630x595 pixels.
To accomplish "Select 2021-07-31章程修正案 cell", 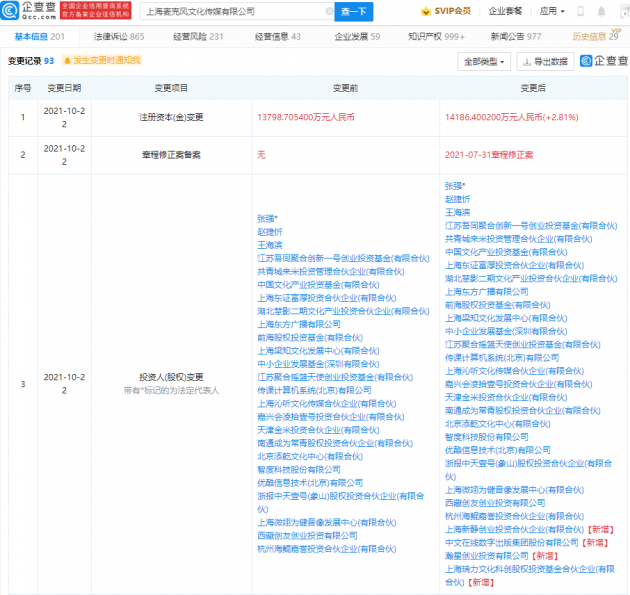I will click(x=489, y=155).
